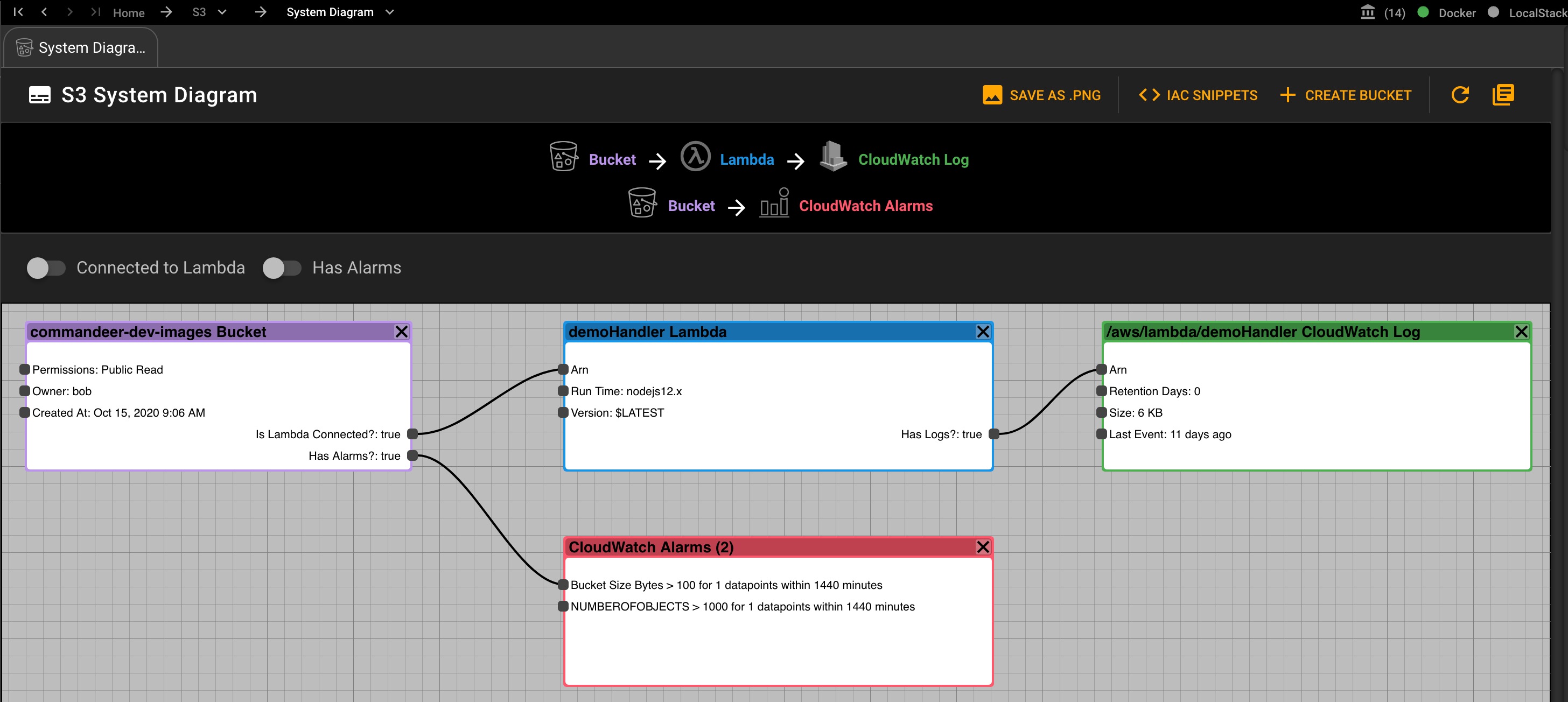This screenshot has width=1568, height=702.
Task: Close the CloudWatch Log node
Action: tap(1521, 332)
